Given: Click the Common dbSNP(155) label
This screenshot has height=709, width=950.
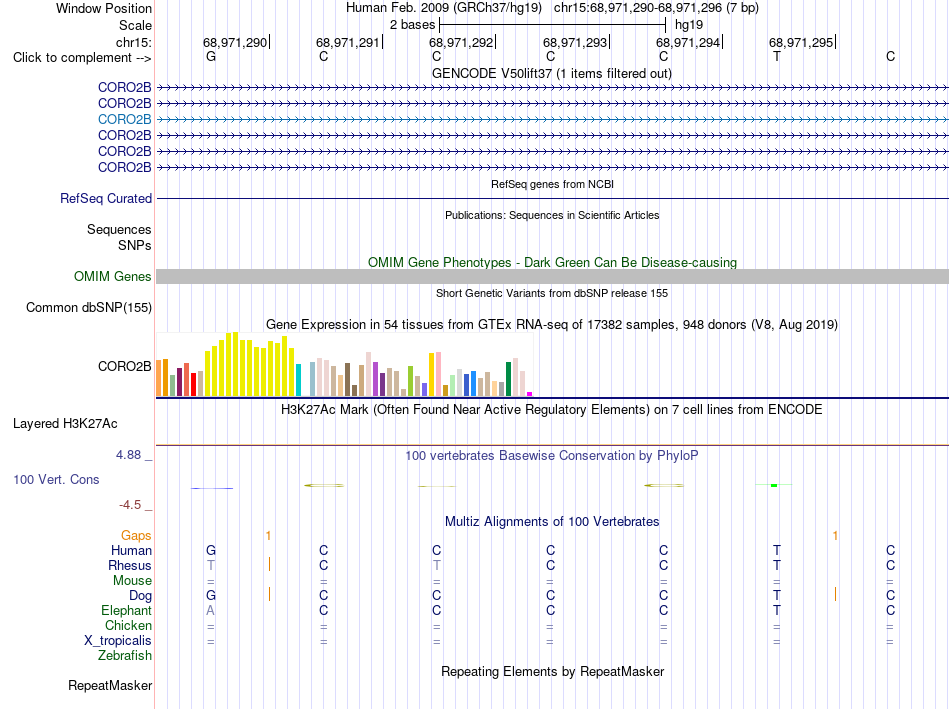Looking at the screenshot, I should click(x=88, y=308).
